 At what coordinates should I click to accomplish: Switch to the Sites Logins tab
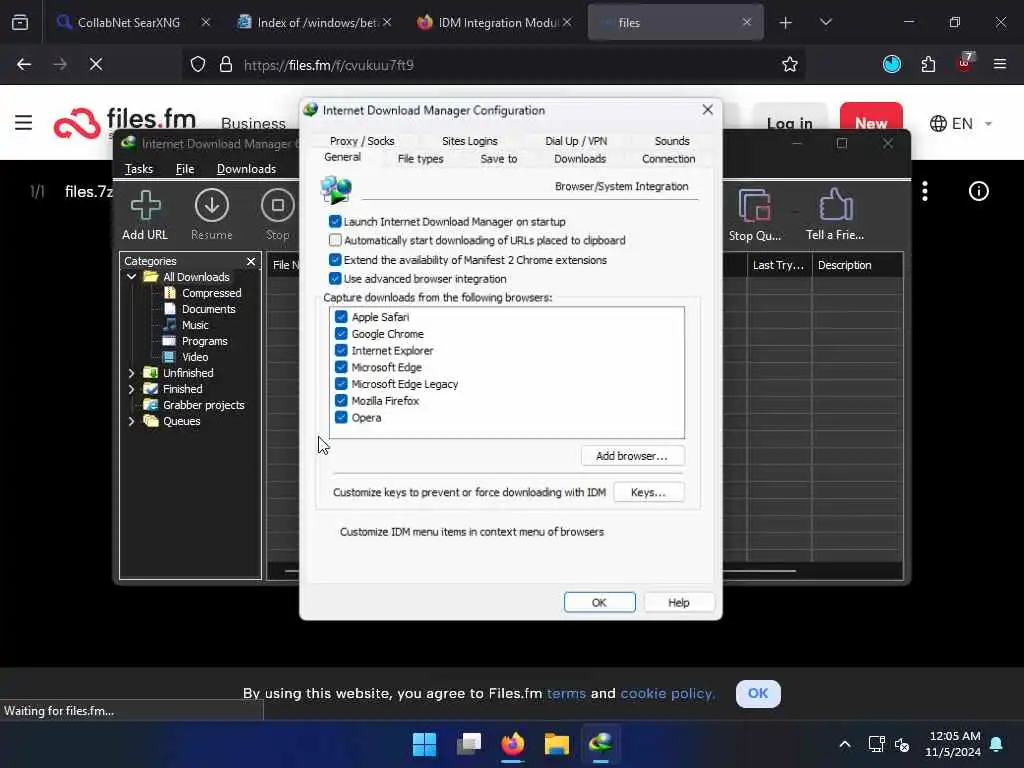click(470, 141)
